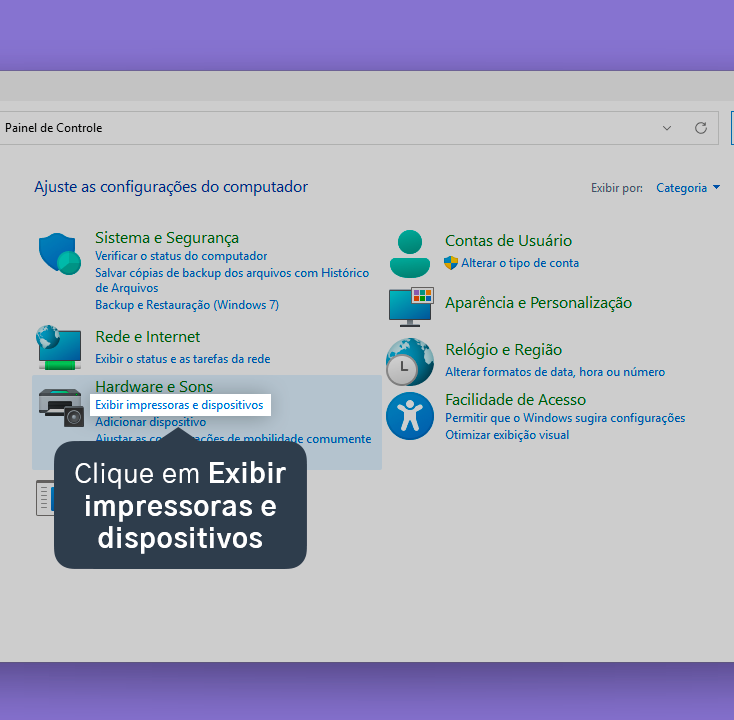Open the Rede e Internet globe monitor icon
The height and width of the screenshot is (720, 734).
59,347
